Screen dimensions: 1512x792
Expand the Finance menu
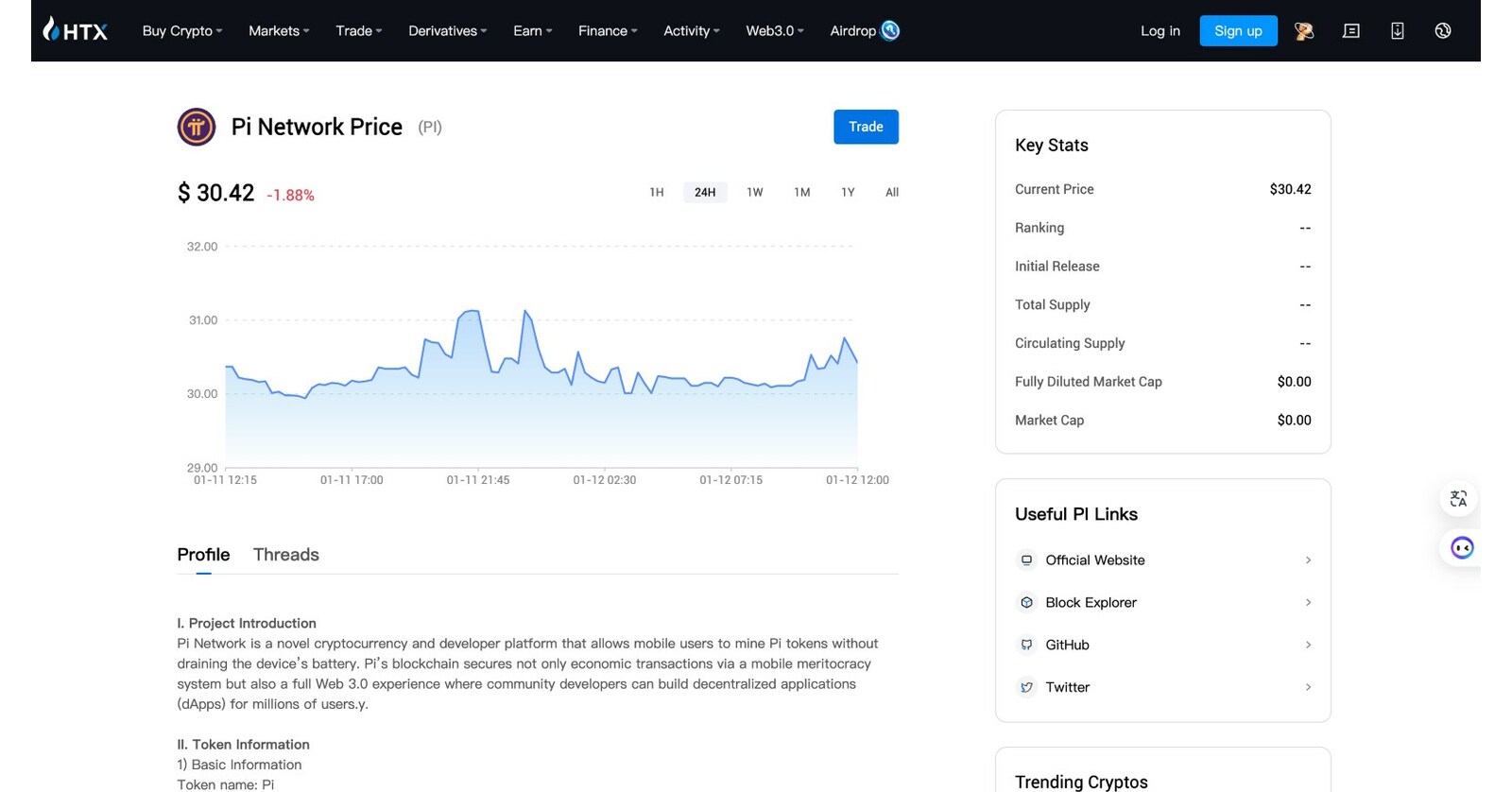(608, 31)
